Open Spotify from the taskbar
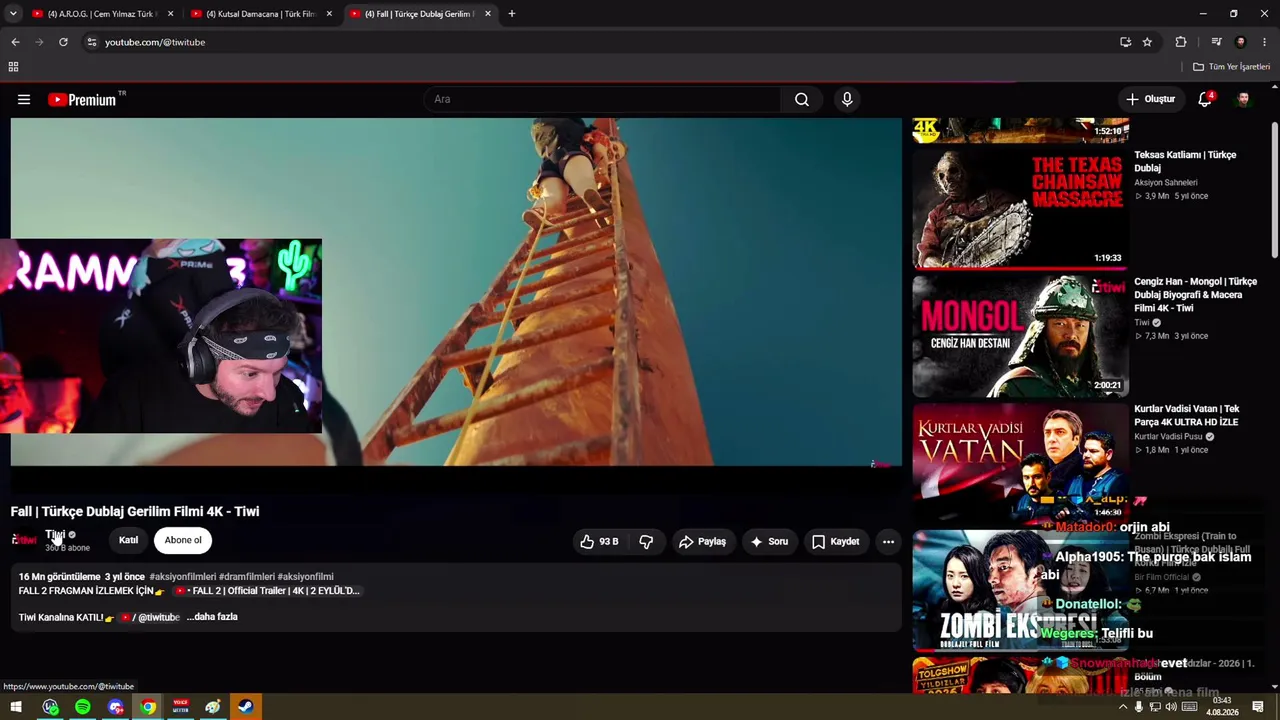 (83, 707)
